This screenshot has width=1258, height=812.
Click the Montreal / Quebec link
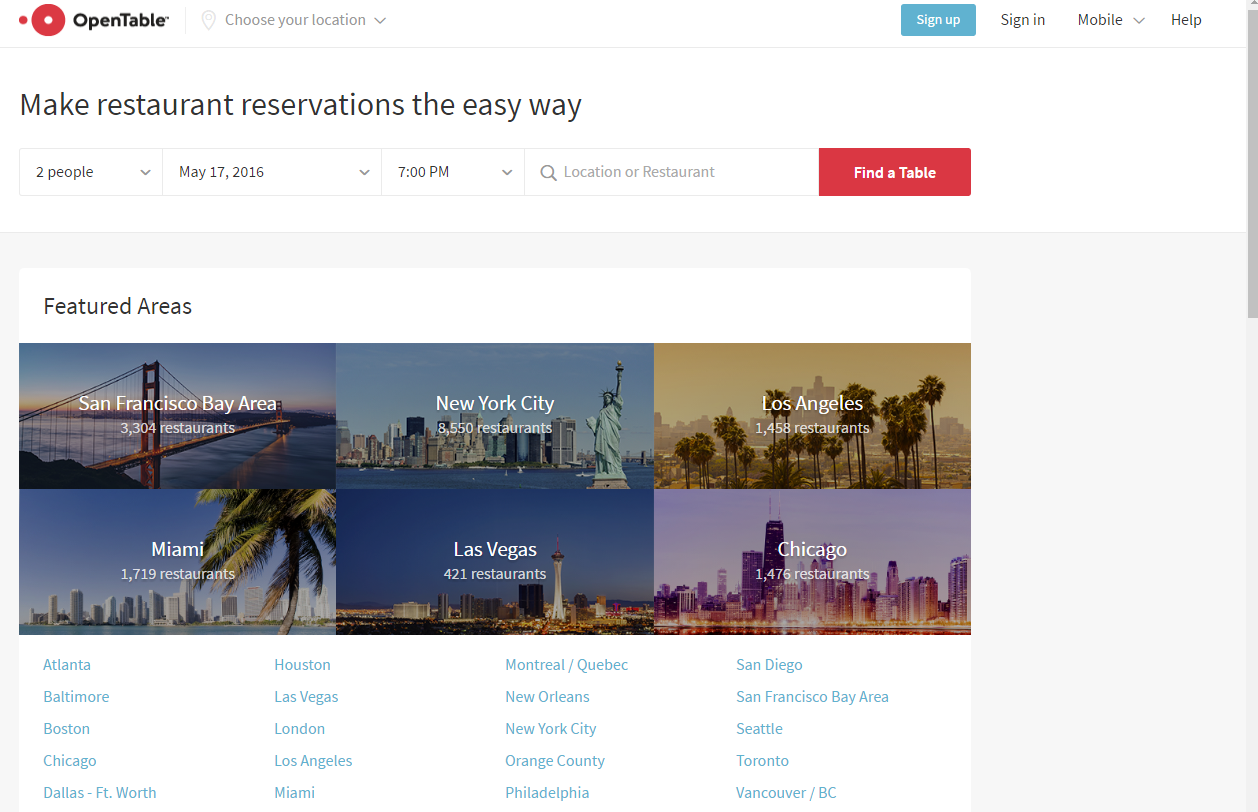click(x=567, y=664)
